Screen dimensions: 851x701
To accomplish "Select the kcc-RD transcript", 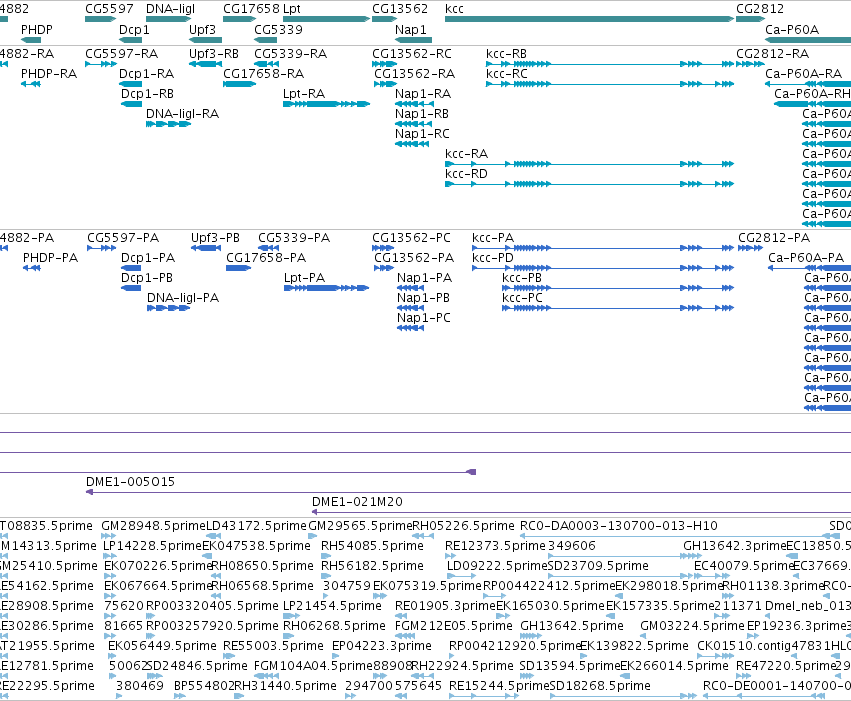I will click(x=589, y=184).
